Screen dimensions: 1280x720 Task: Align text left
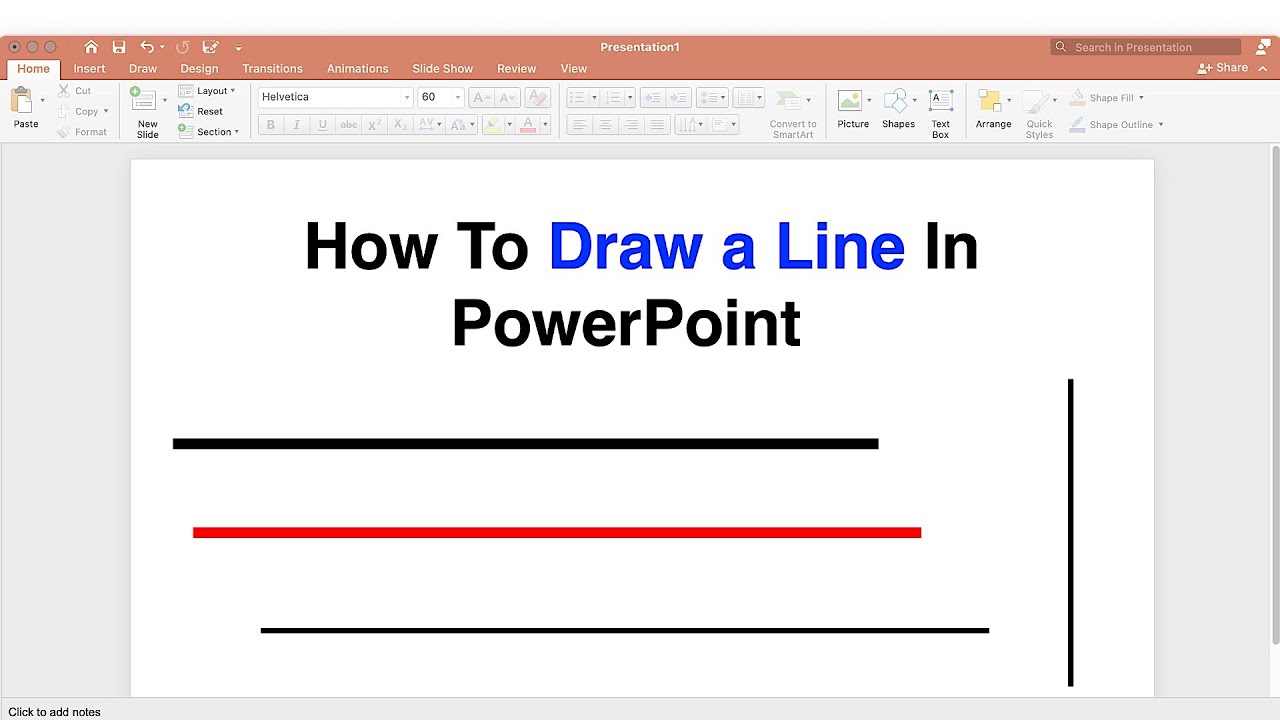coord(579,125)
